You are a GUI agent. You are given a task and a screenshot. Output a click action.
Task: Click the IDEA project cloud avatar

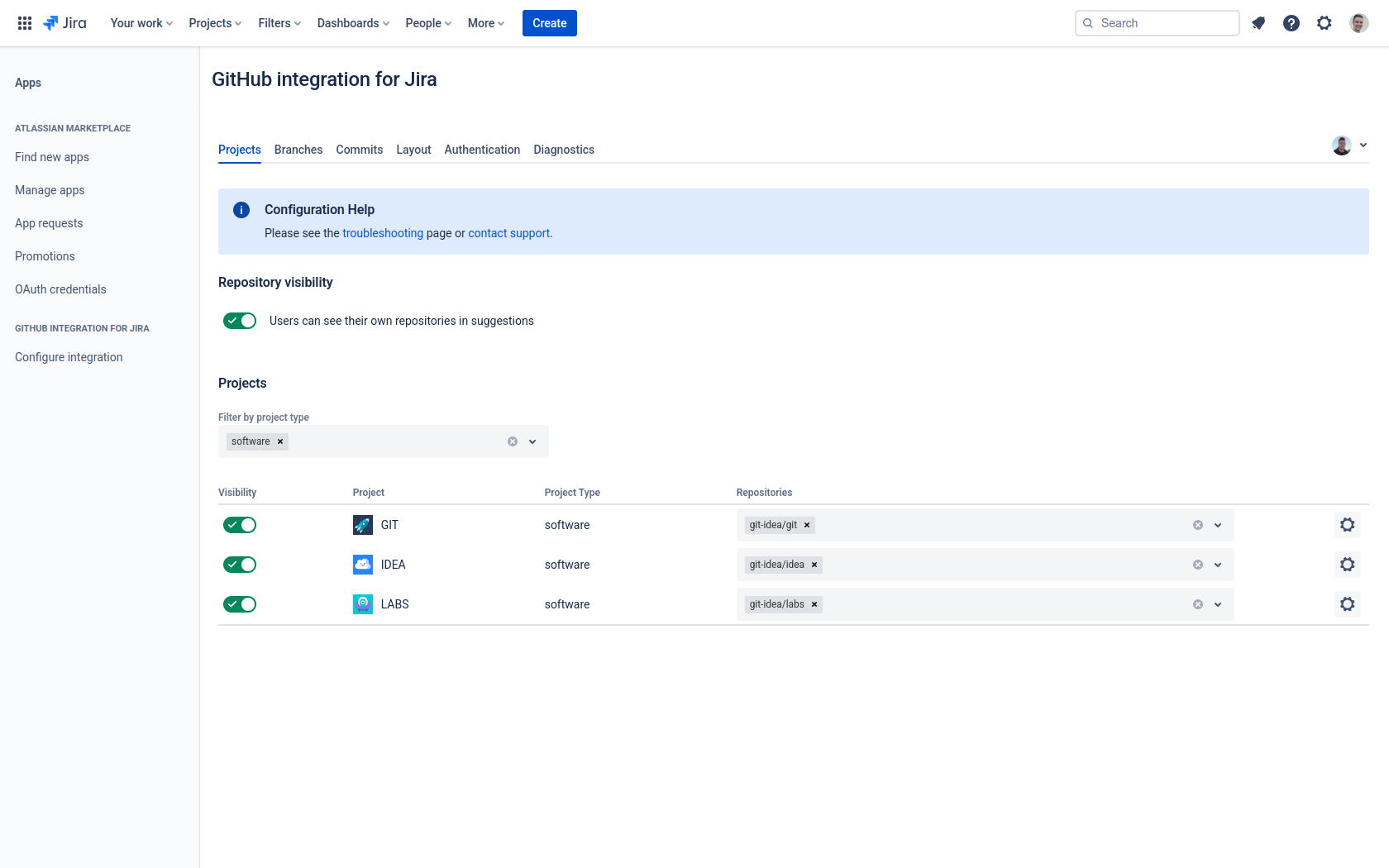coord(363,565)
